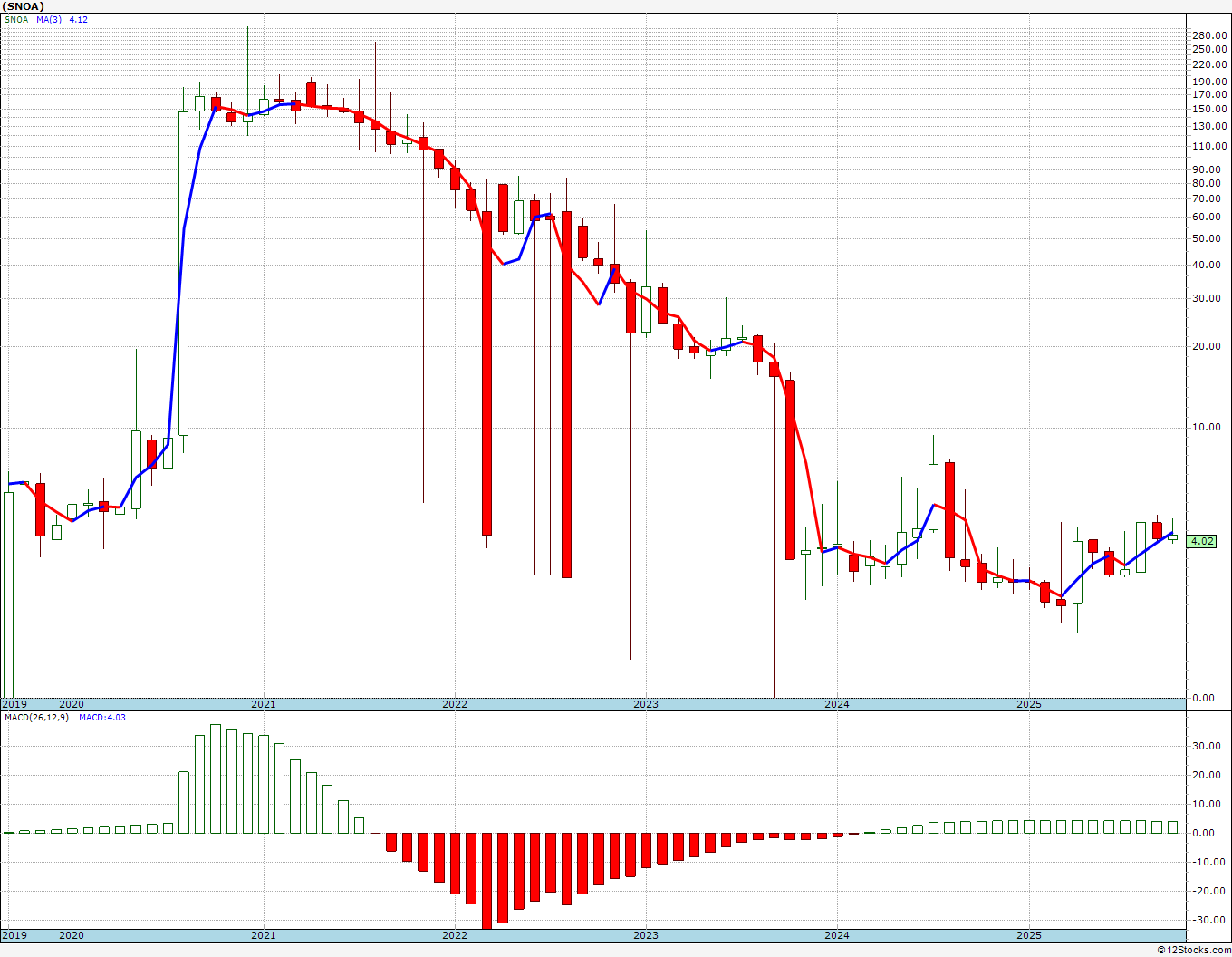Viewport: 1232px width, 957px height.
Task: Click 2019 on the price chart time axis
Action: [x=14, y=704]
